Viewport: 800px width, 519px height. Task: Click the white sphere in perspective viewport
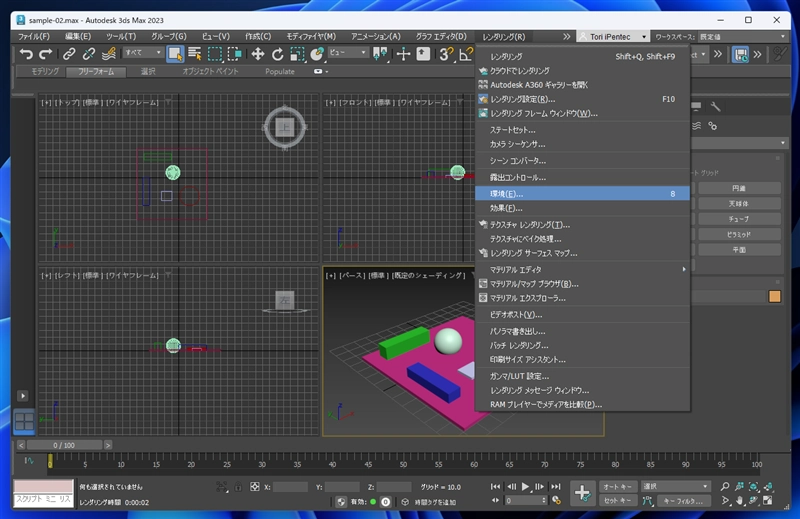[x=448, y=341]
